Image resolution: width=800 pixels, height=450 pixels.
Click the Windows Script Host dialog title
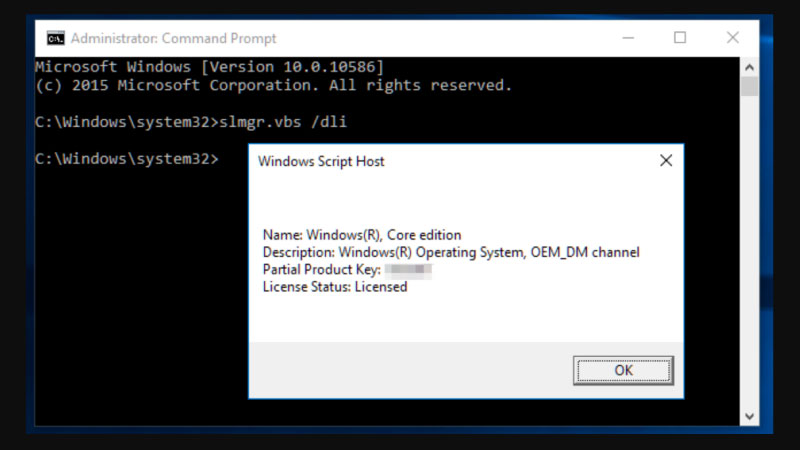321,161
